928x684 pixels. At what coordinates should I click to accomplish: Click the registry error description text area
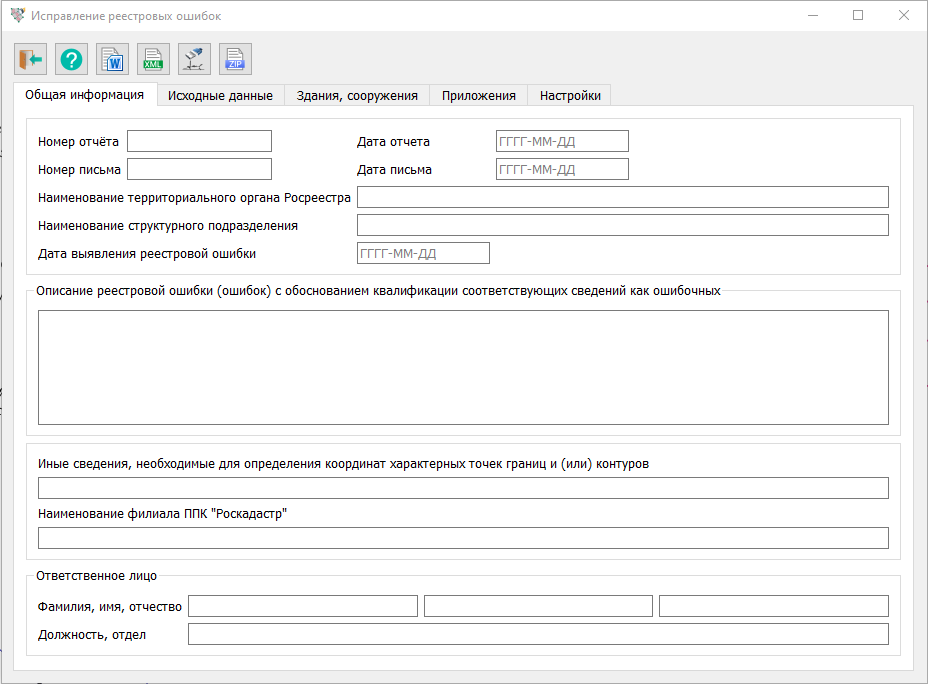pos(463,367)
